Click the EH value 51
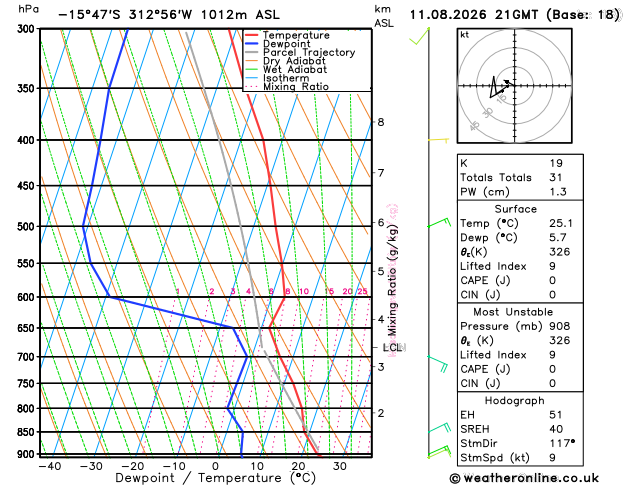Image resolution: width=629 pixels, height=486 pixels. [556, 415]
